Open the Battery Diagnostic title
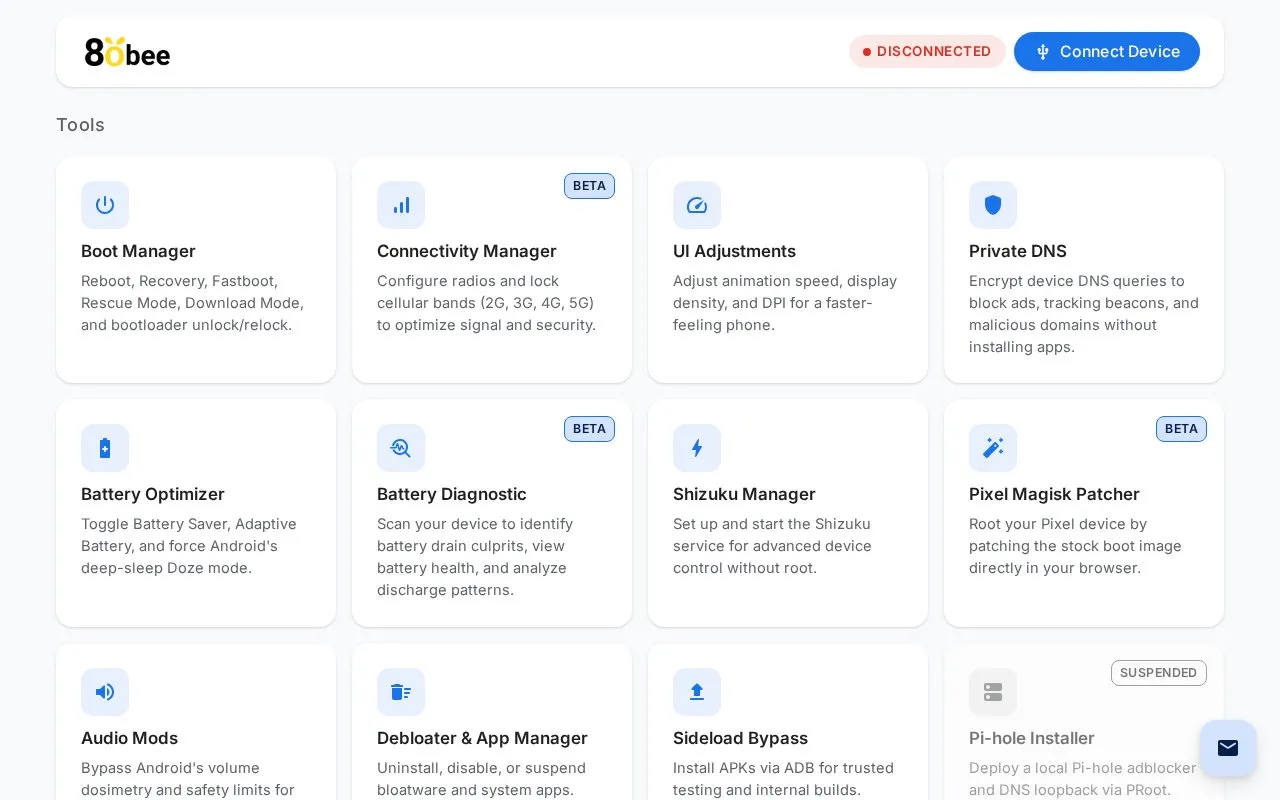 452,494
